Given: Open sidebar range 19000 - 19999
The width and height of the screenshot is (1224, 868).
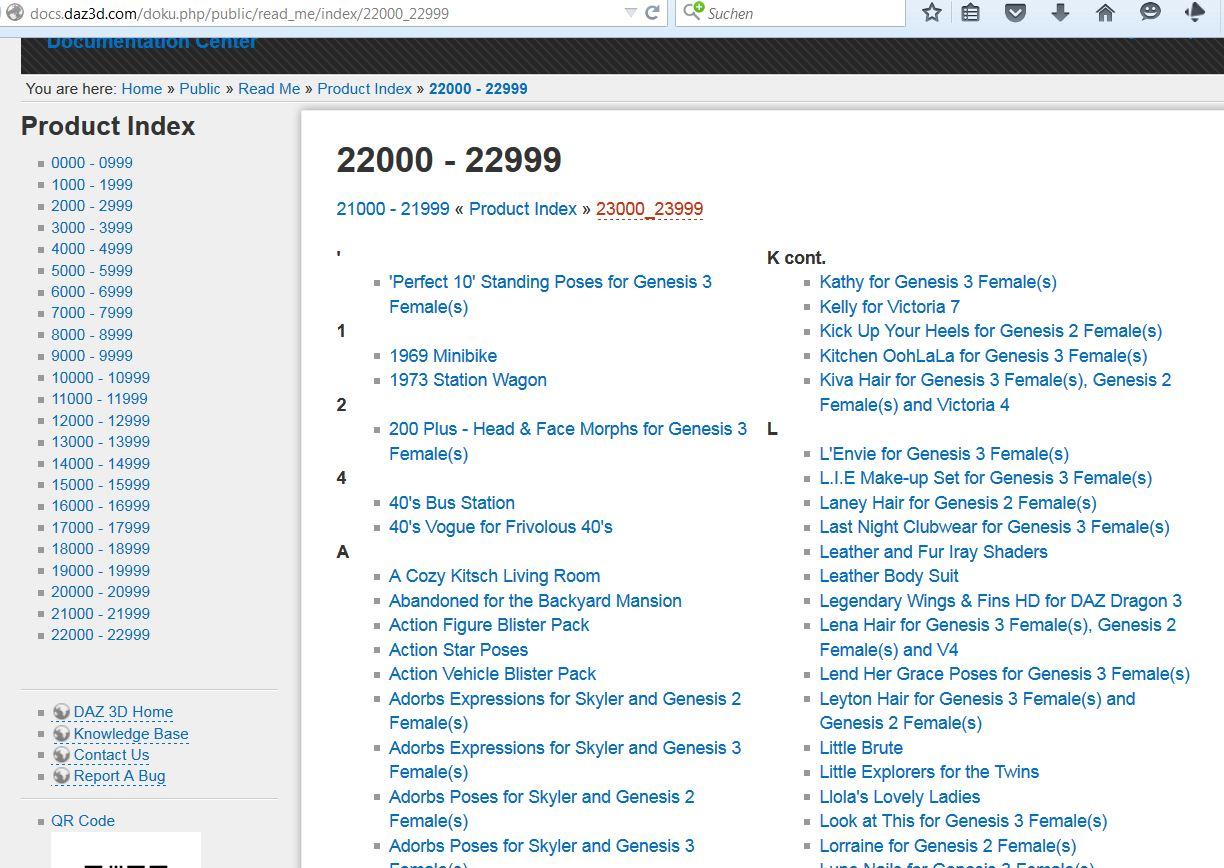Looking at the screenshot, I should click(x=100, y=571).
